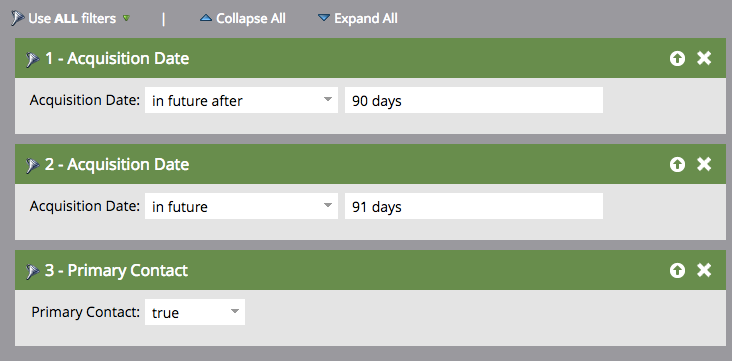The height and width of the screenshot is (361, 732).
Task: Collapse All filters
Action: [243, 19]
